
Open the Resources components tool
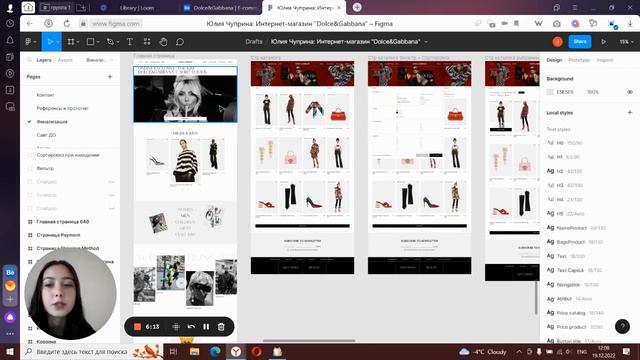pyautogui.click(x=147, y=42)
